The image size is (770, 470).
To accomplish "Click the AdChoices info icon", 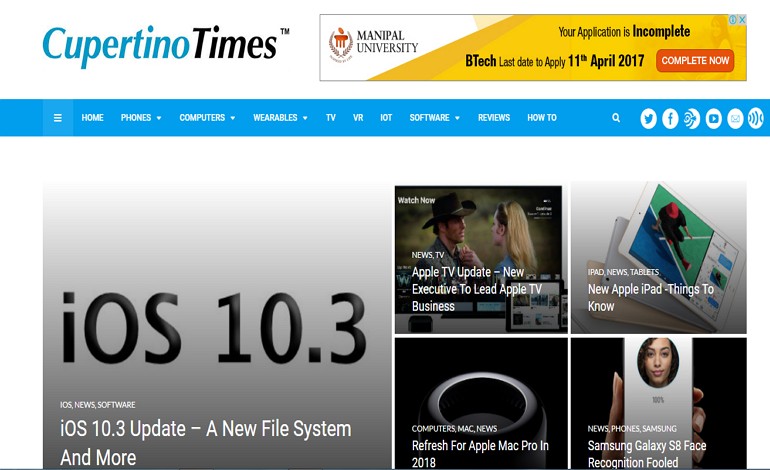I will (x=733, y=20).
